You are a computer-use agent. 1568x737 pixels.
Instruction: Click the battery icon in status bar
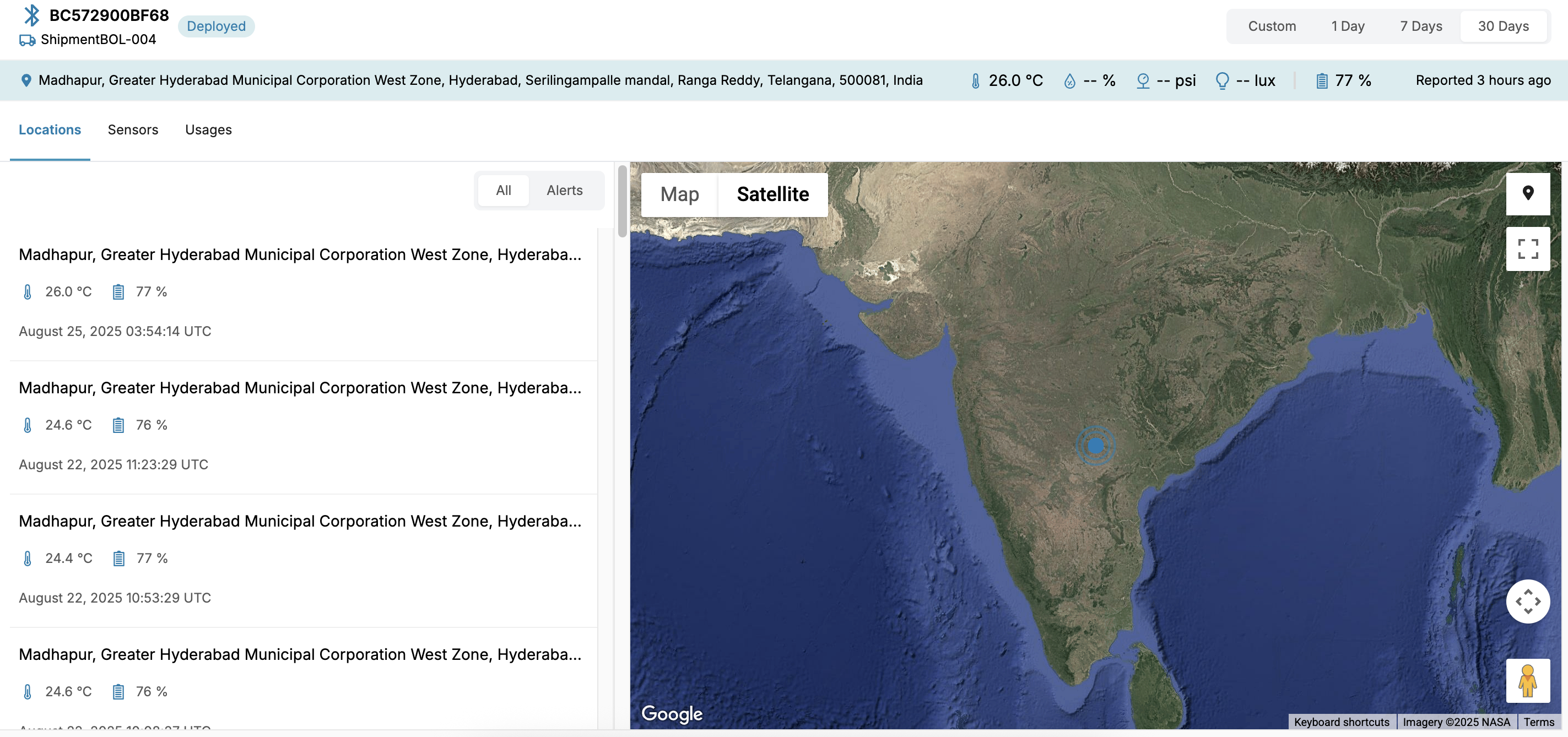(1322, 80)
